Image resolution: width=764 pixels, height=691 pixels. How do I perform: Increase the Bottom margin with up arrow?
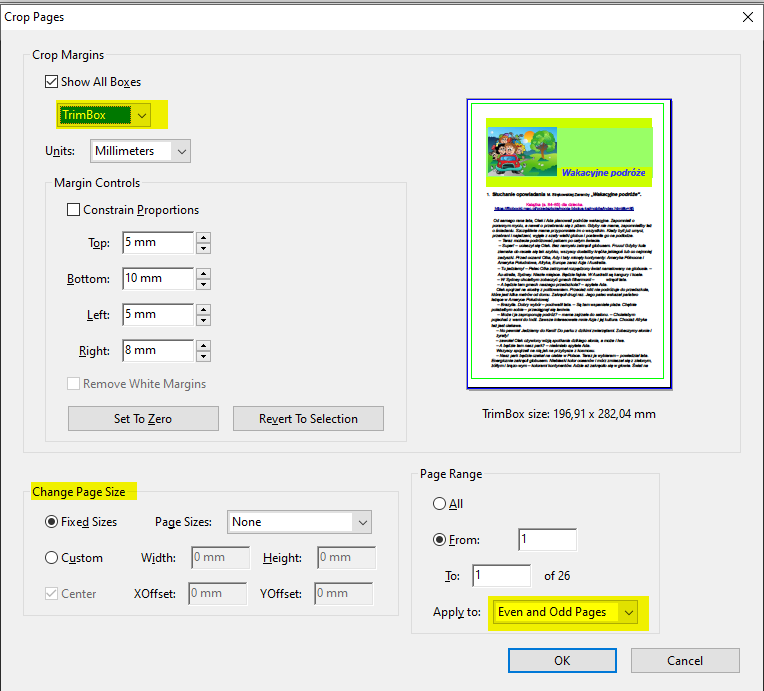[203, 273]
